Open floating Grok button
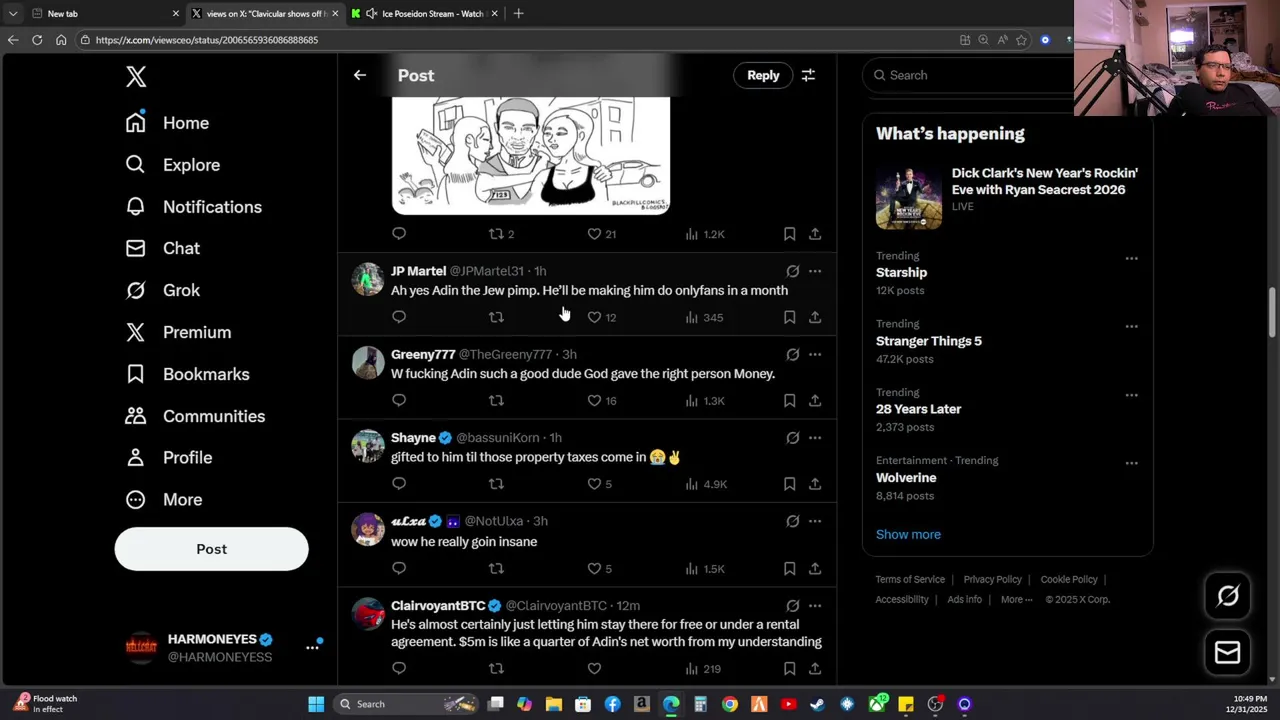This screenshot has width=1280, height=720. 1228,596
